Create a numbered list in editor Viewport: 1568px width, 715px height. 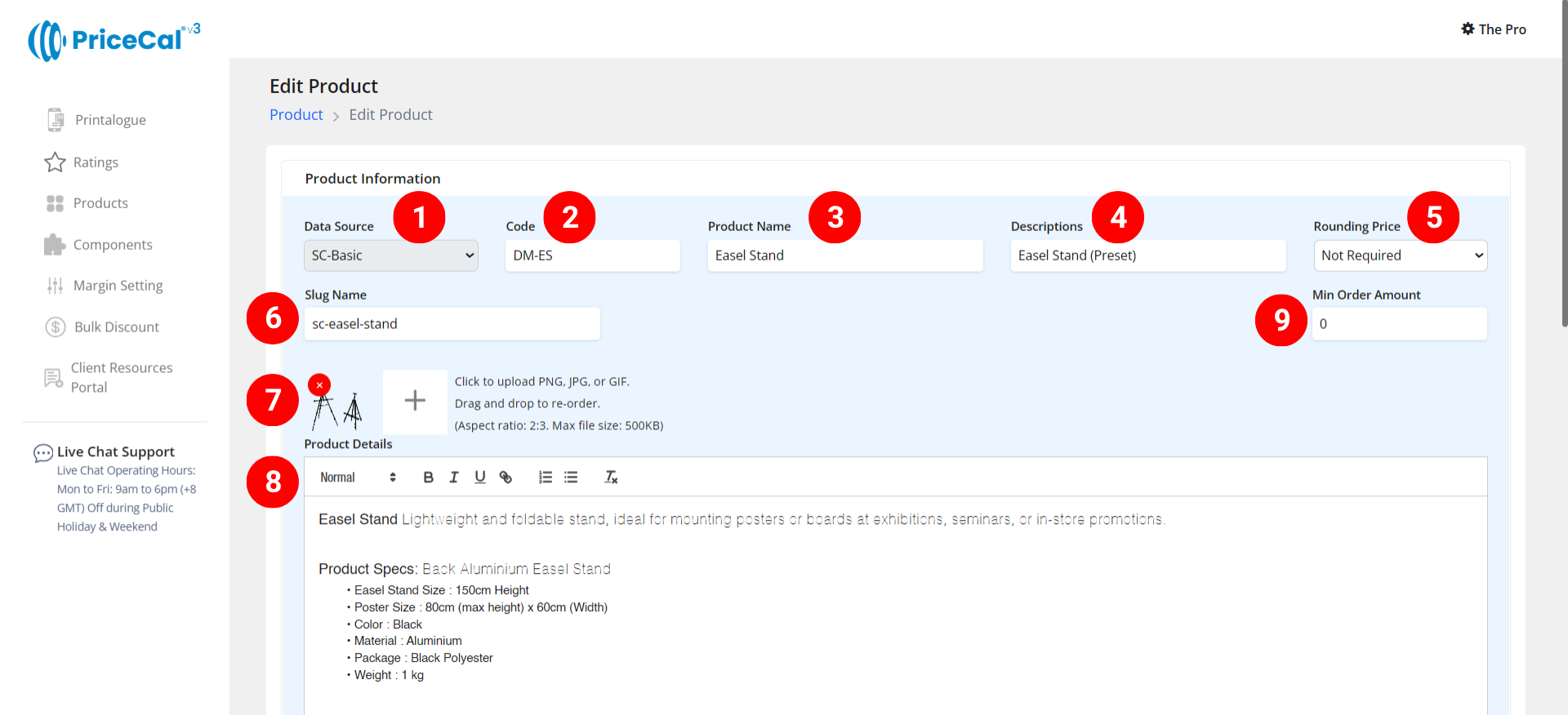[546, 477]
